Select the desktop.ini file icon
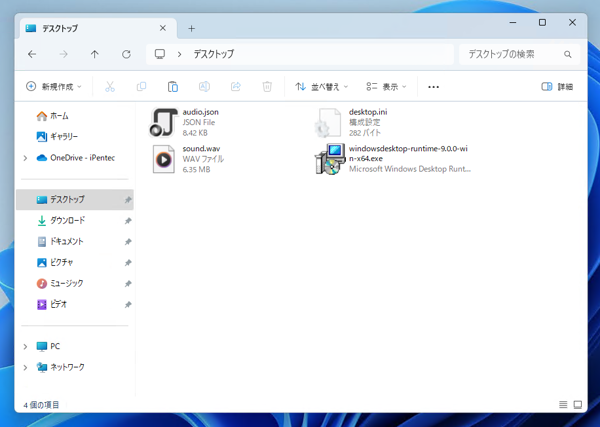The image size is (600, 427). point(328,122)
